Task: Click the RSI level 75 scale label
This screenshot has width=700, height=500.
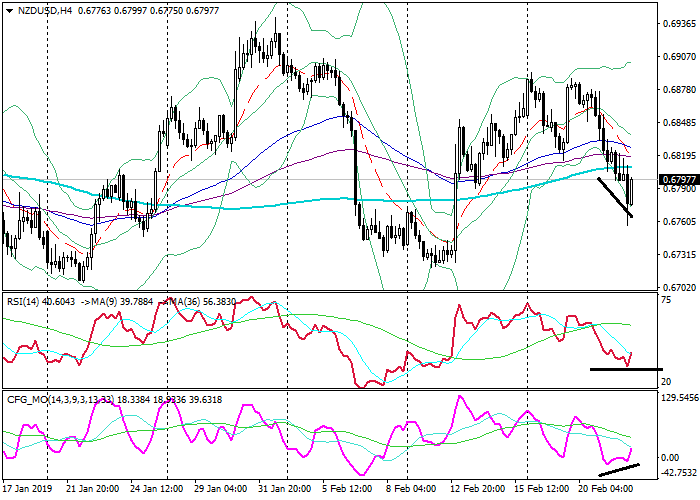Action: click(665, 299)
